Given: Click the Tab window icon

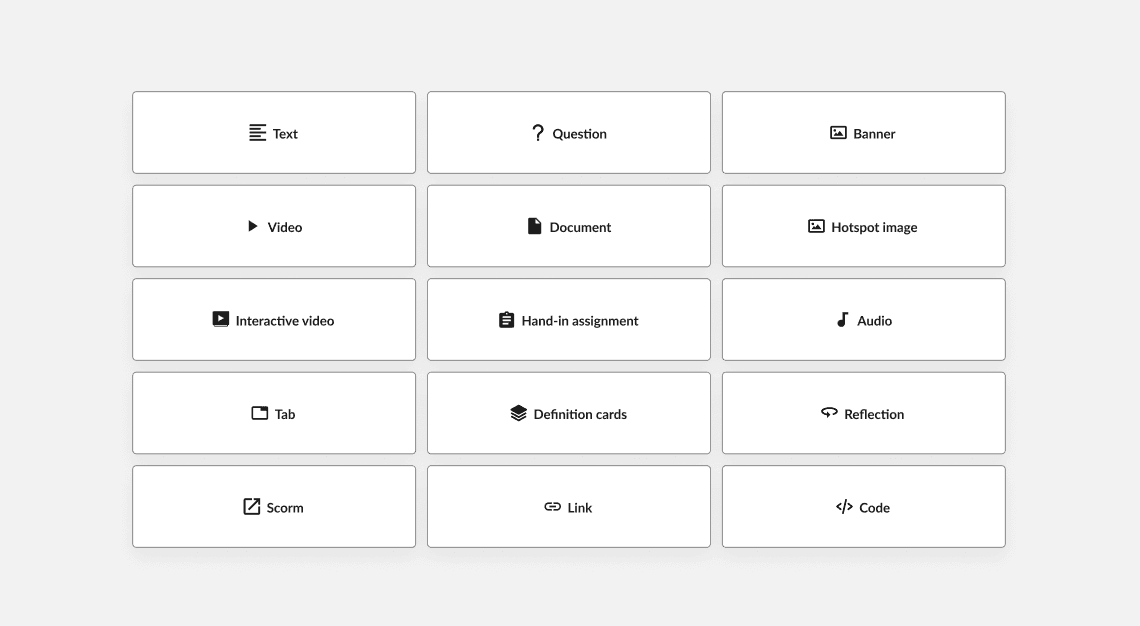Looking at the screenshot, I should pos(260,413).
